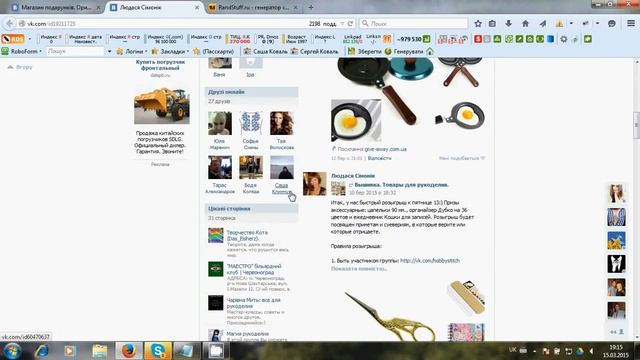Click the RoboForm search input field
This screenshot has width=640, height=360.
click(76, 51)
